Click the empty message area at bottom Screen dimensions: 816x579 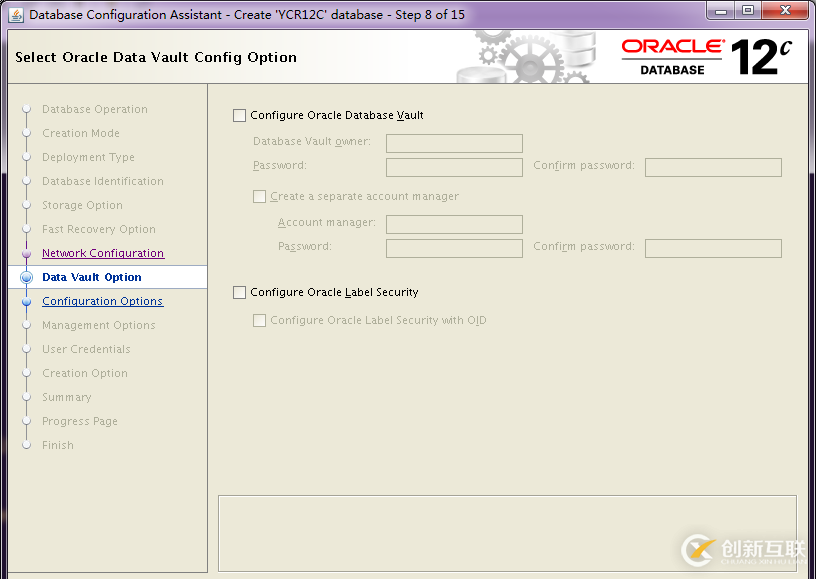tap(507, 533)
